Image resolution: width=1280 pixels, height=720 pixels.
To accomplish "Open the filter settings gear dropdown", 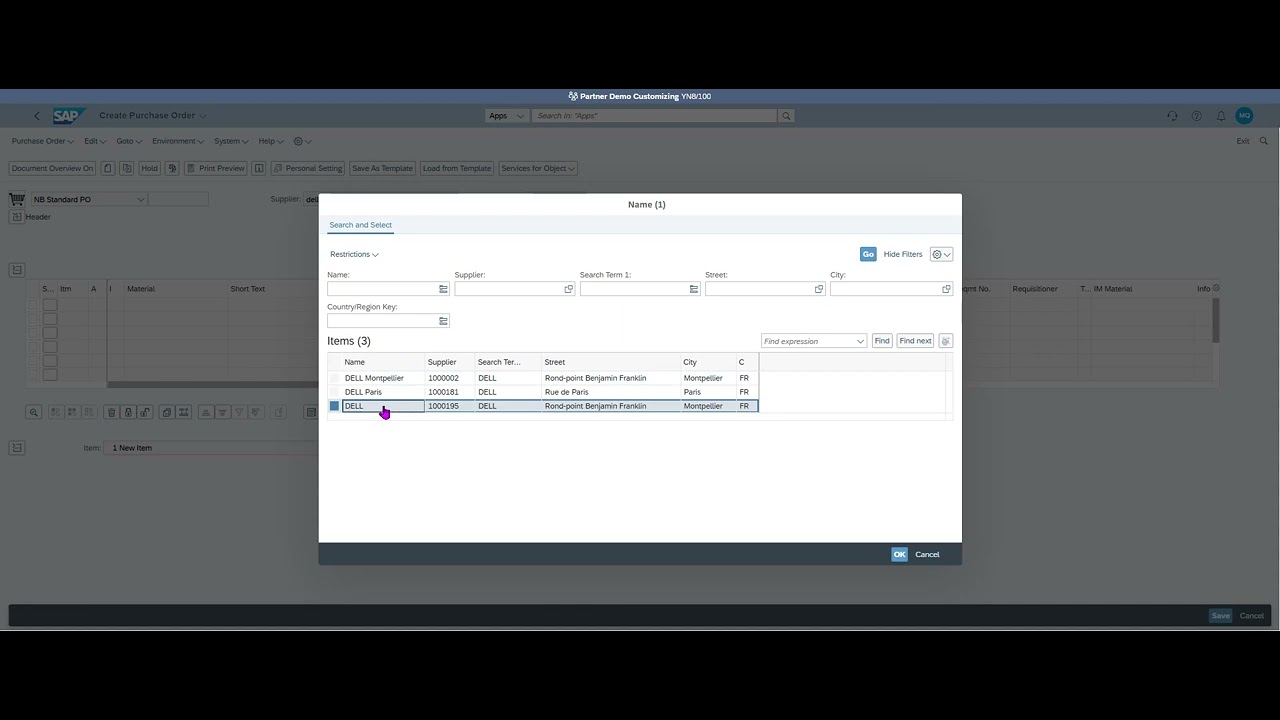I will click(941, 254).
